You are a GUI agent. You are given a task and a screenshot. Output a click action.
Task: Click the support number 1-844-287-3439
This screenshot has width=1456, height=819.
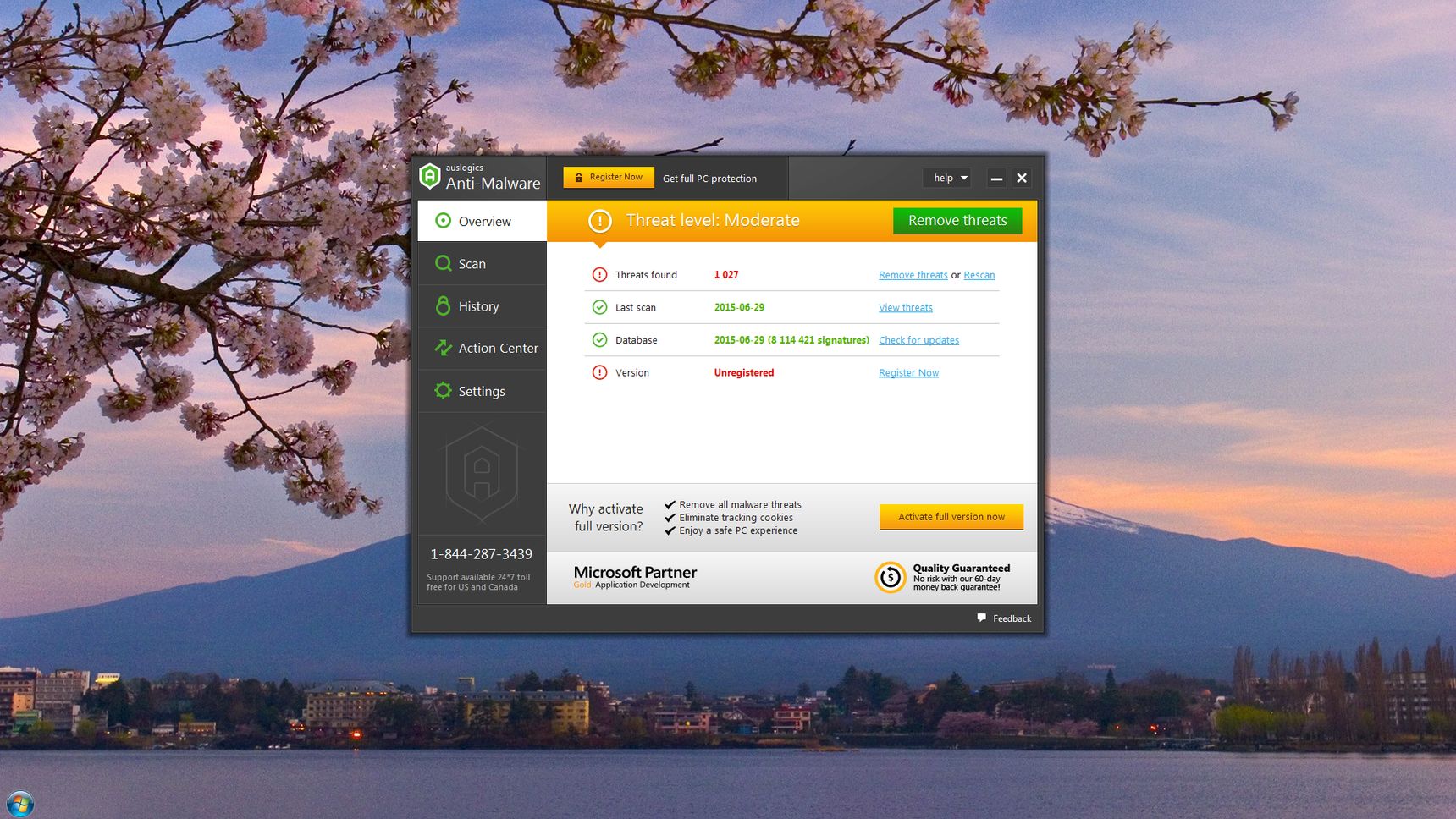point(482,554)
